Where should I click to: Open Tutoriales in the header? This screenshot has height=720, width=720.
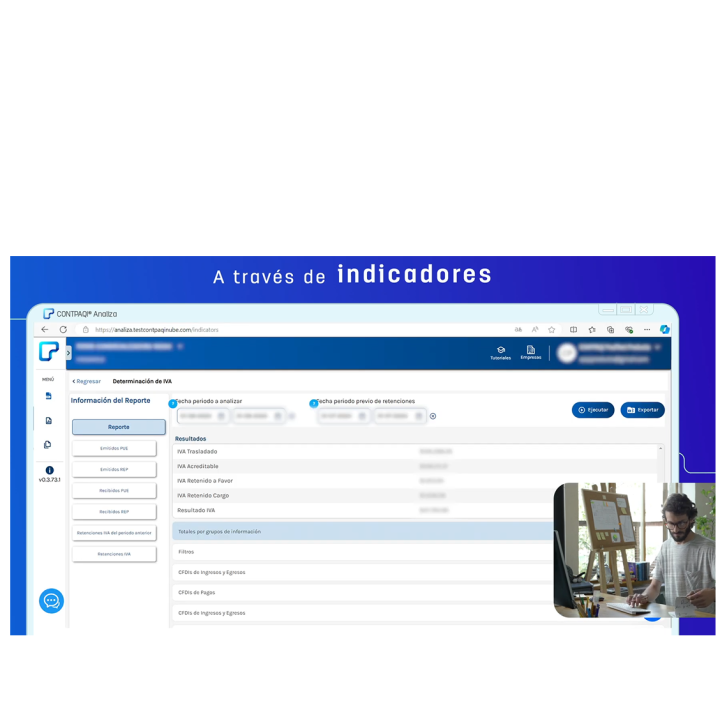pos(501,353)
